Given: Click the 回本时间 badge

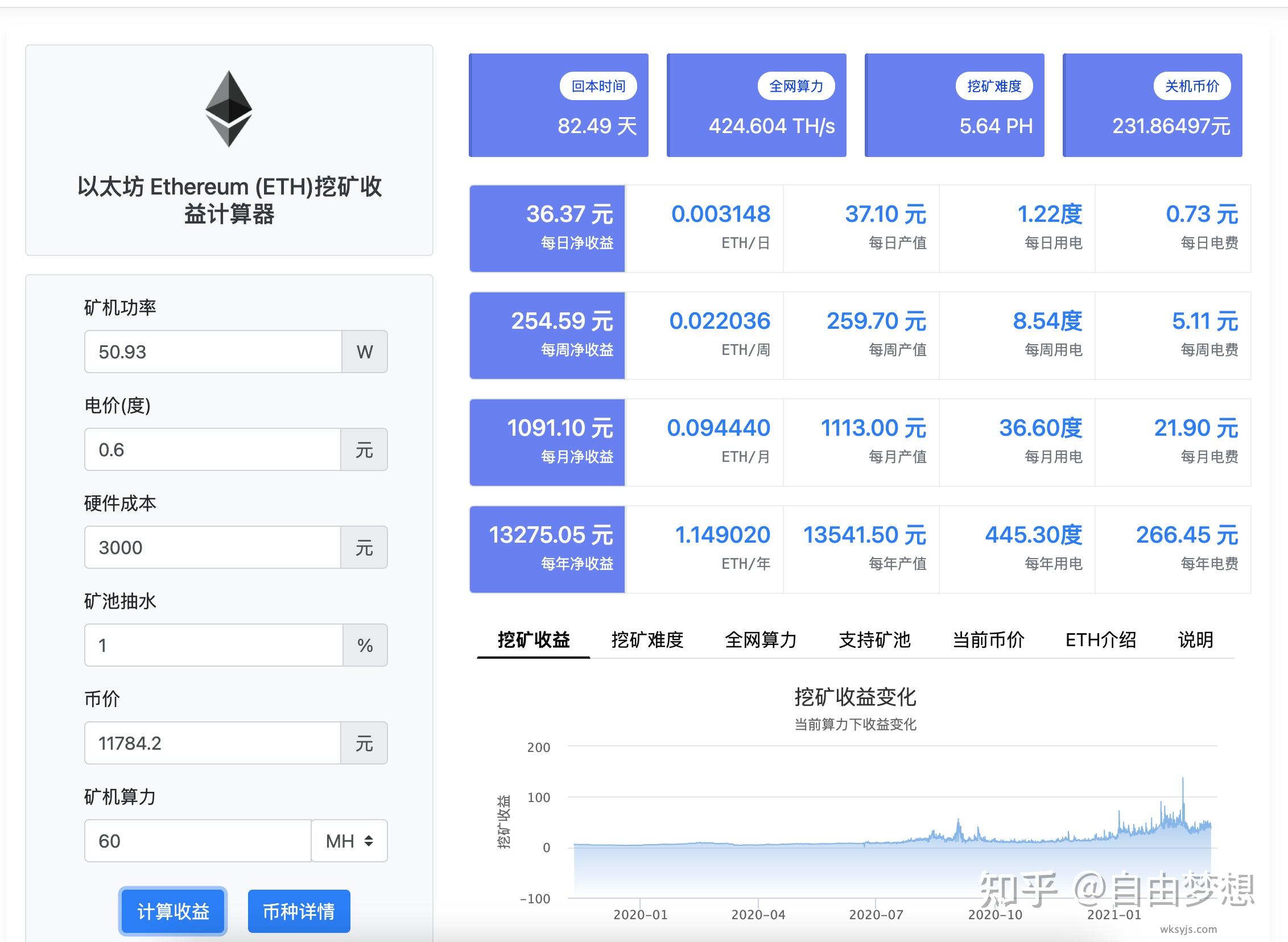Looking at the screenshot, I should (x=598, y=86).
